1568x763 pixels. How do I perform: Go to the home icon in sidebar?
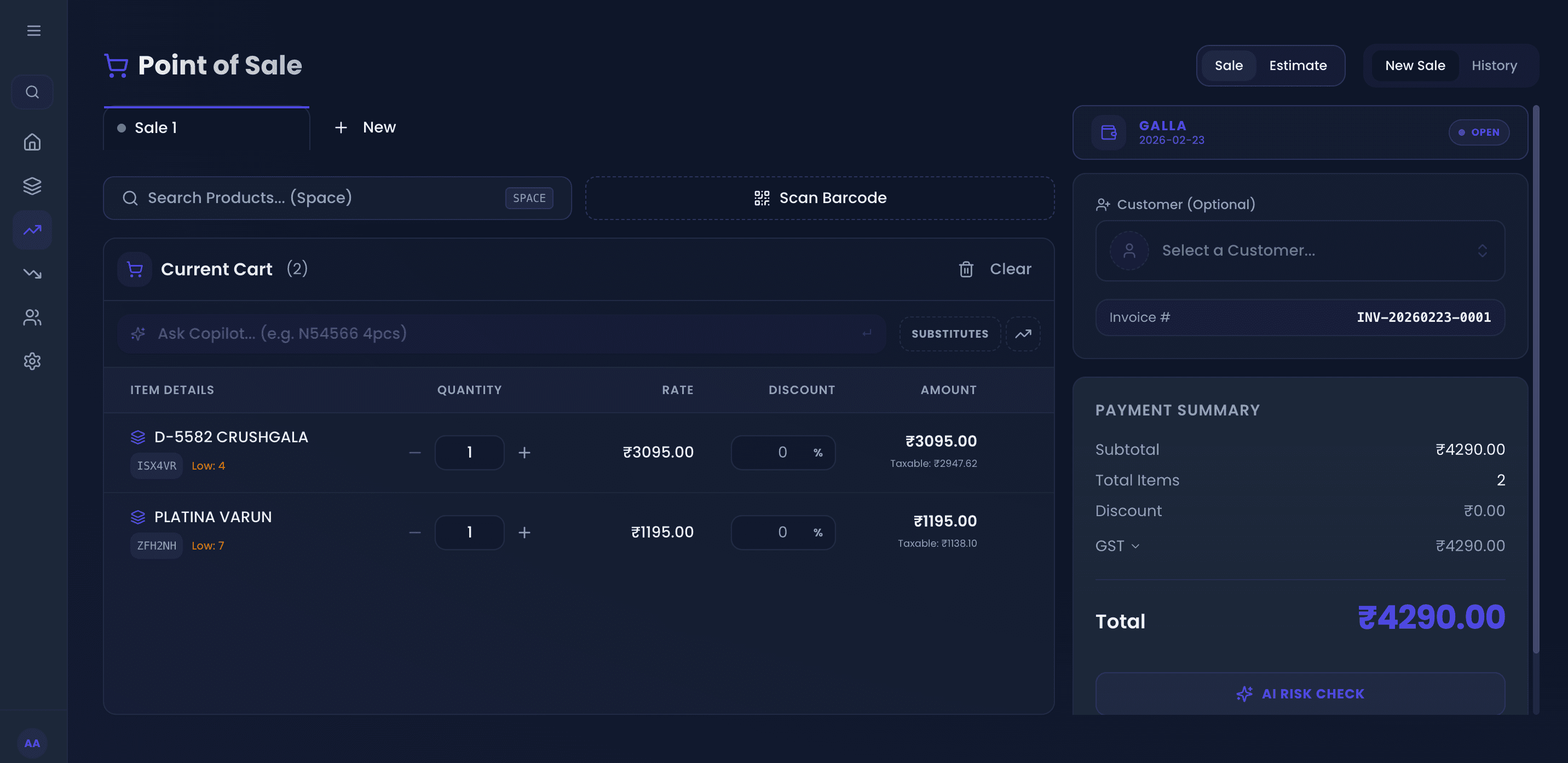point(32,142)
